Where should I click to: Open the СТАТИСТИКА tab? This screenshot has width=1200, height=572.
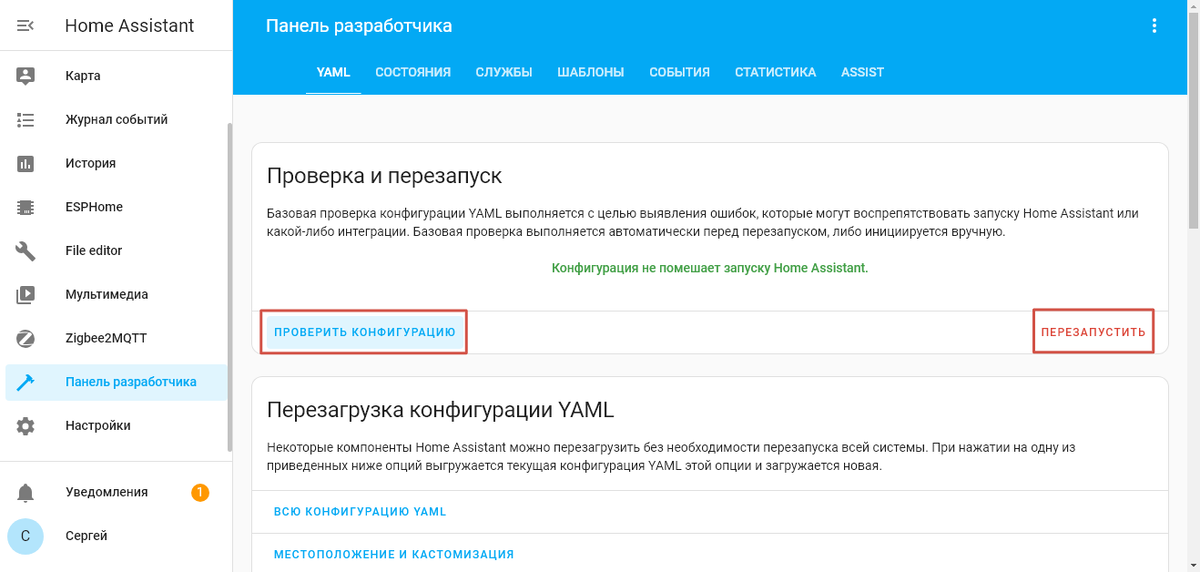[775, 72]
